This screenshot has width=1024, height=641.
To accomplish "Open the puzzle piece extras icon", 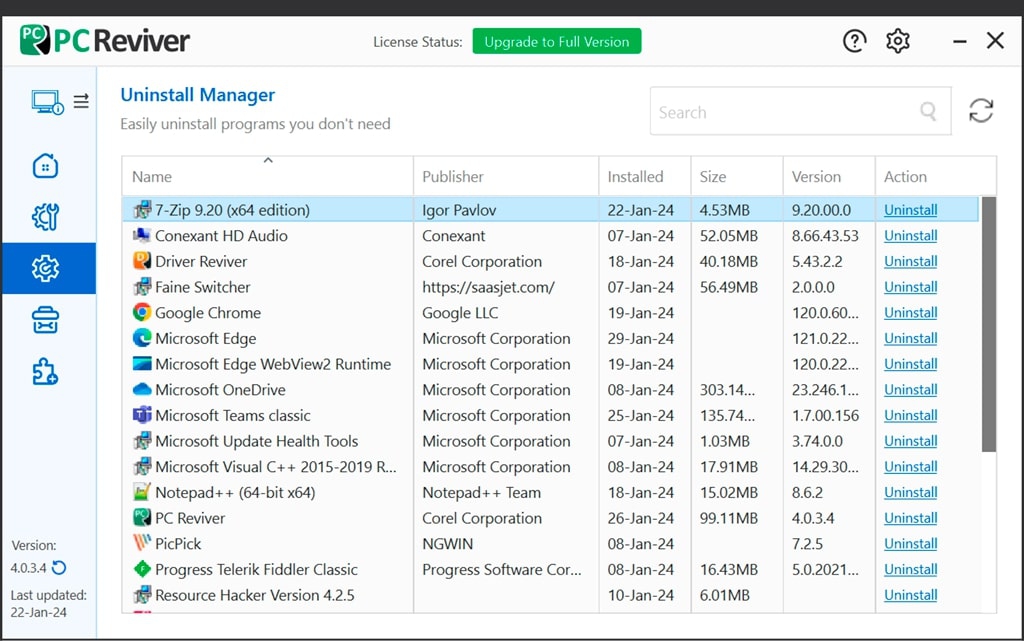I will pyautogui.click(x=46, y=372).
